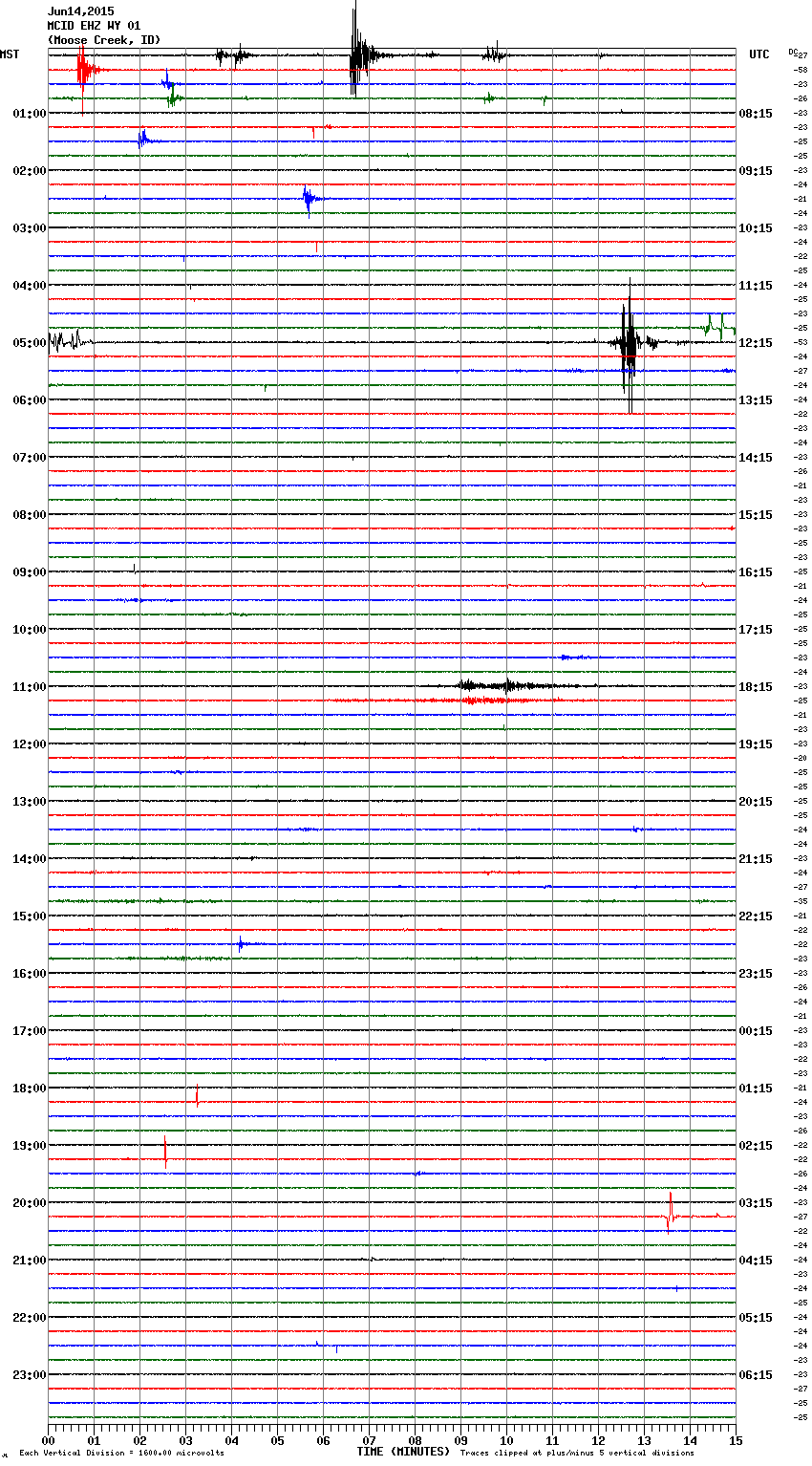Click the 07:00 MST hour label
The height and width of the screenshot is (1466, 812).
pyautogui.click(x=30, y=458)
